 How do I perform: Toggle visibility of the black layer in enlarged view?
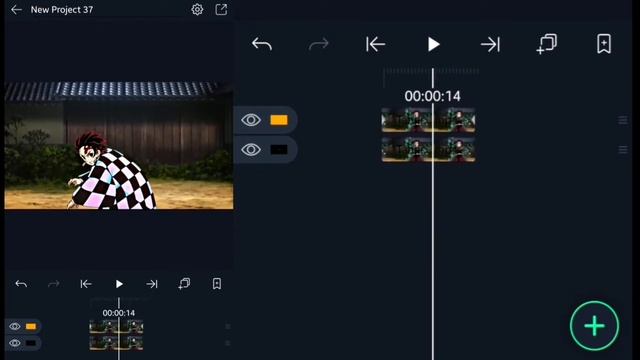(x=251, y=150)
